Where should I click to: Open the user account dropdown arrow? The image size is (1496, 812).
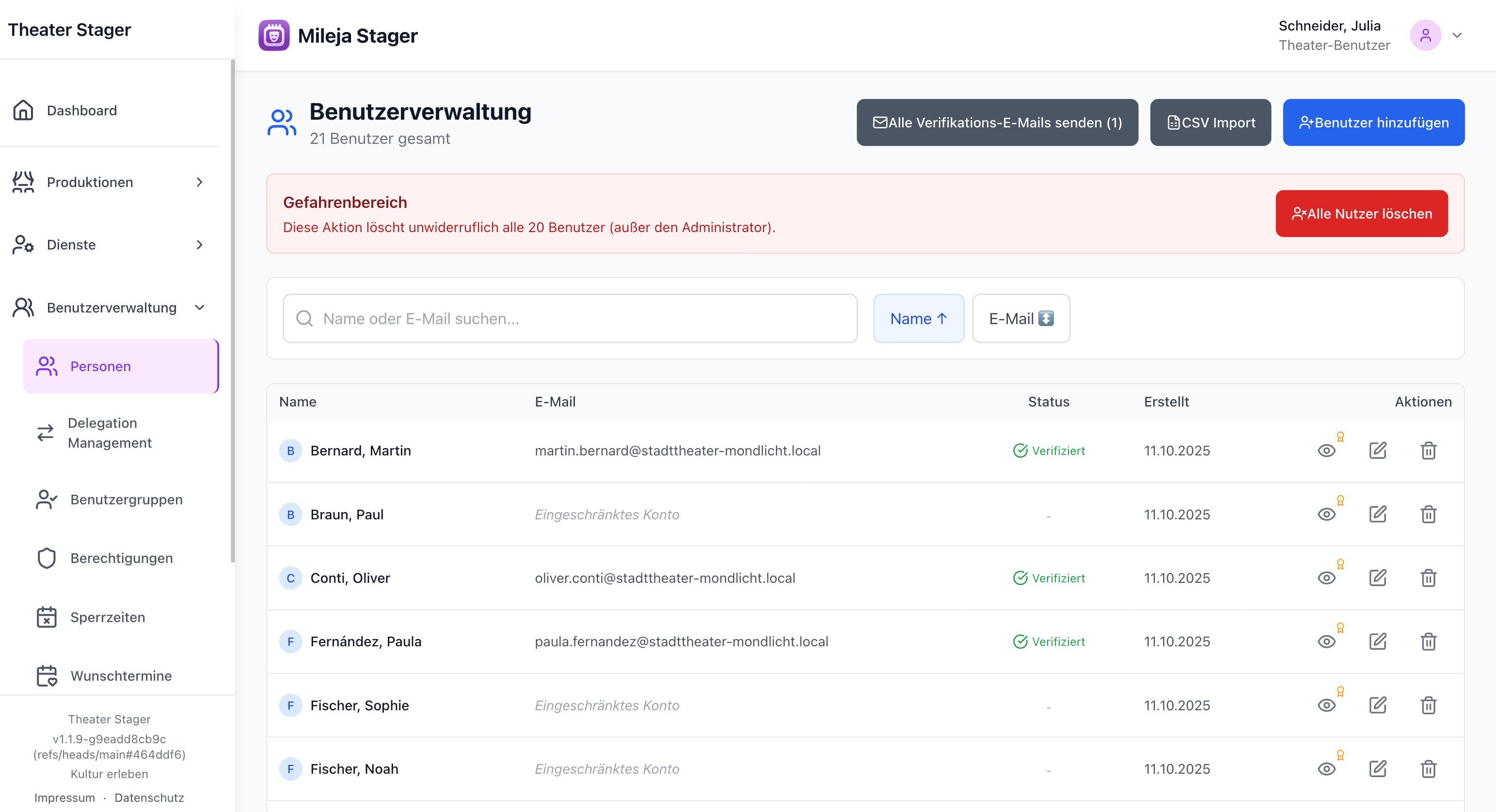point(1457,35)
